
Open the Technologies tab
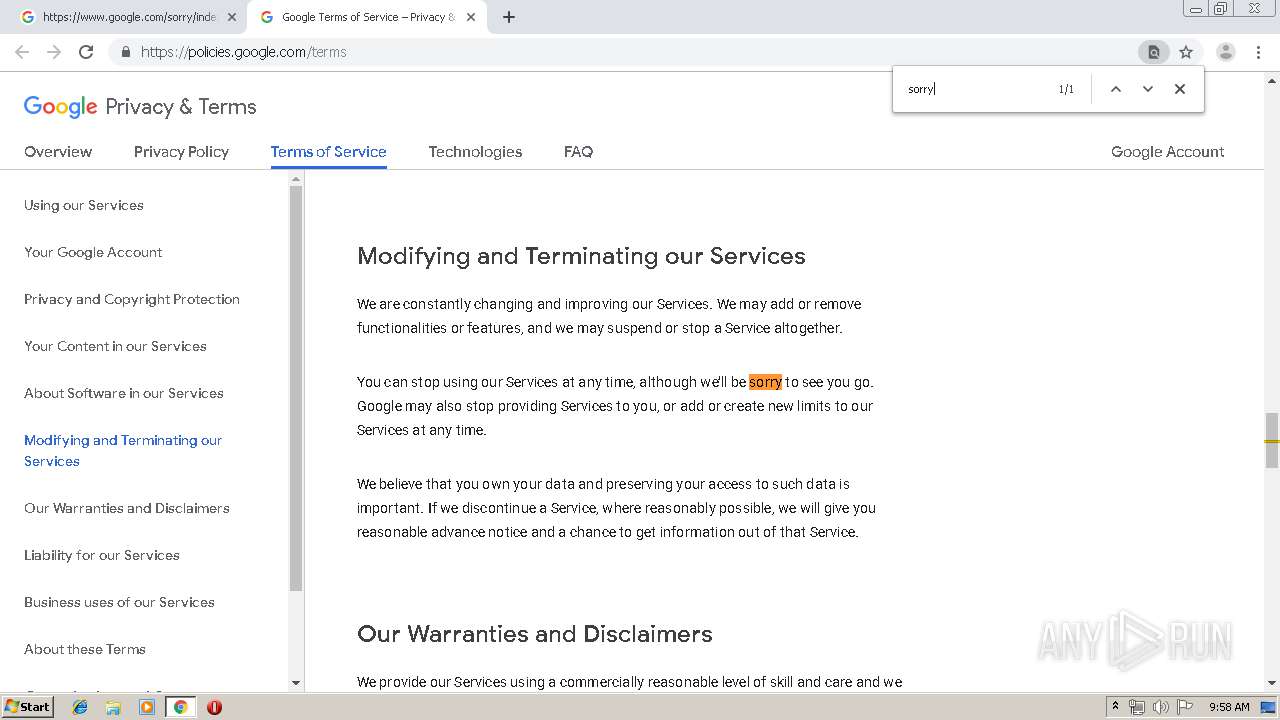pos(475,152)
